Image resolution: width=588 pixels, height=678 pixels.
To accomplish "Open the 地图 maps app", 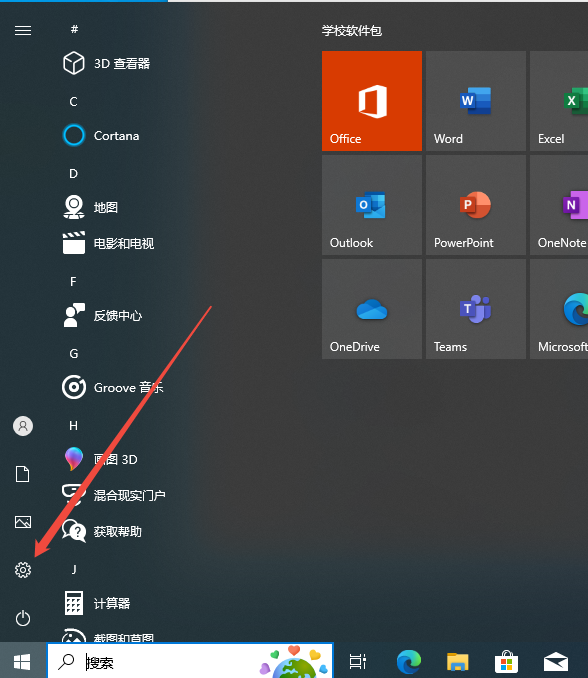I will 90,208.
